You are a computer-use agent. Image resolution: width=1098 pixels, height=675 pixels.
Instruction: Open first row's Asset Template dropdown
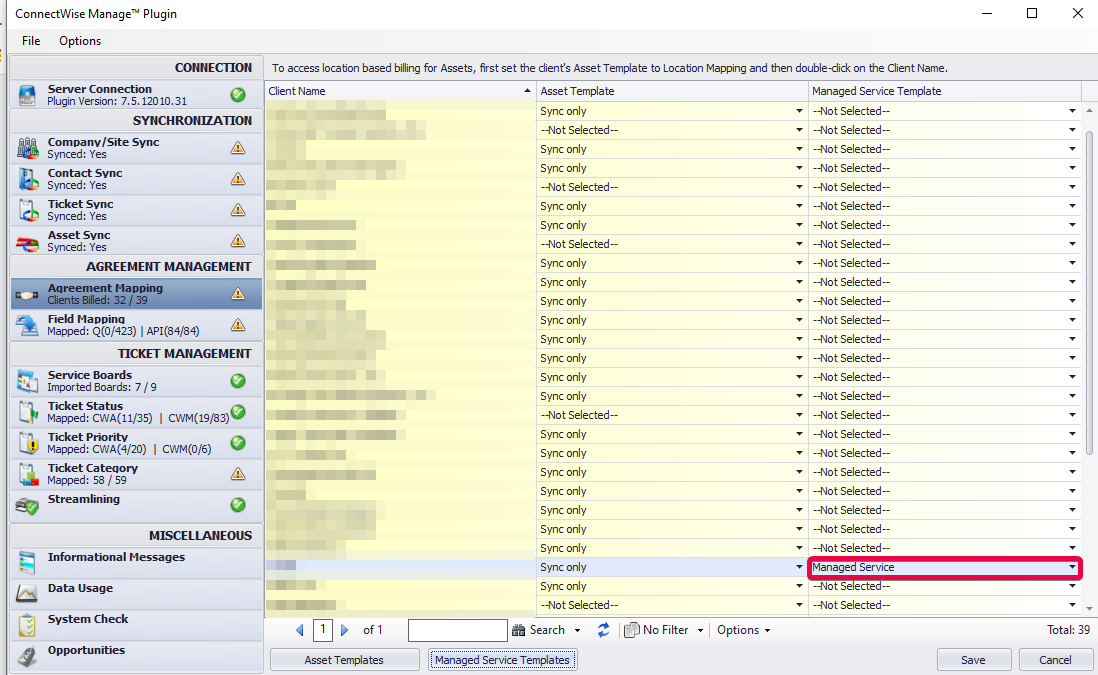[x=799, y=111]
